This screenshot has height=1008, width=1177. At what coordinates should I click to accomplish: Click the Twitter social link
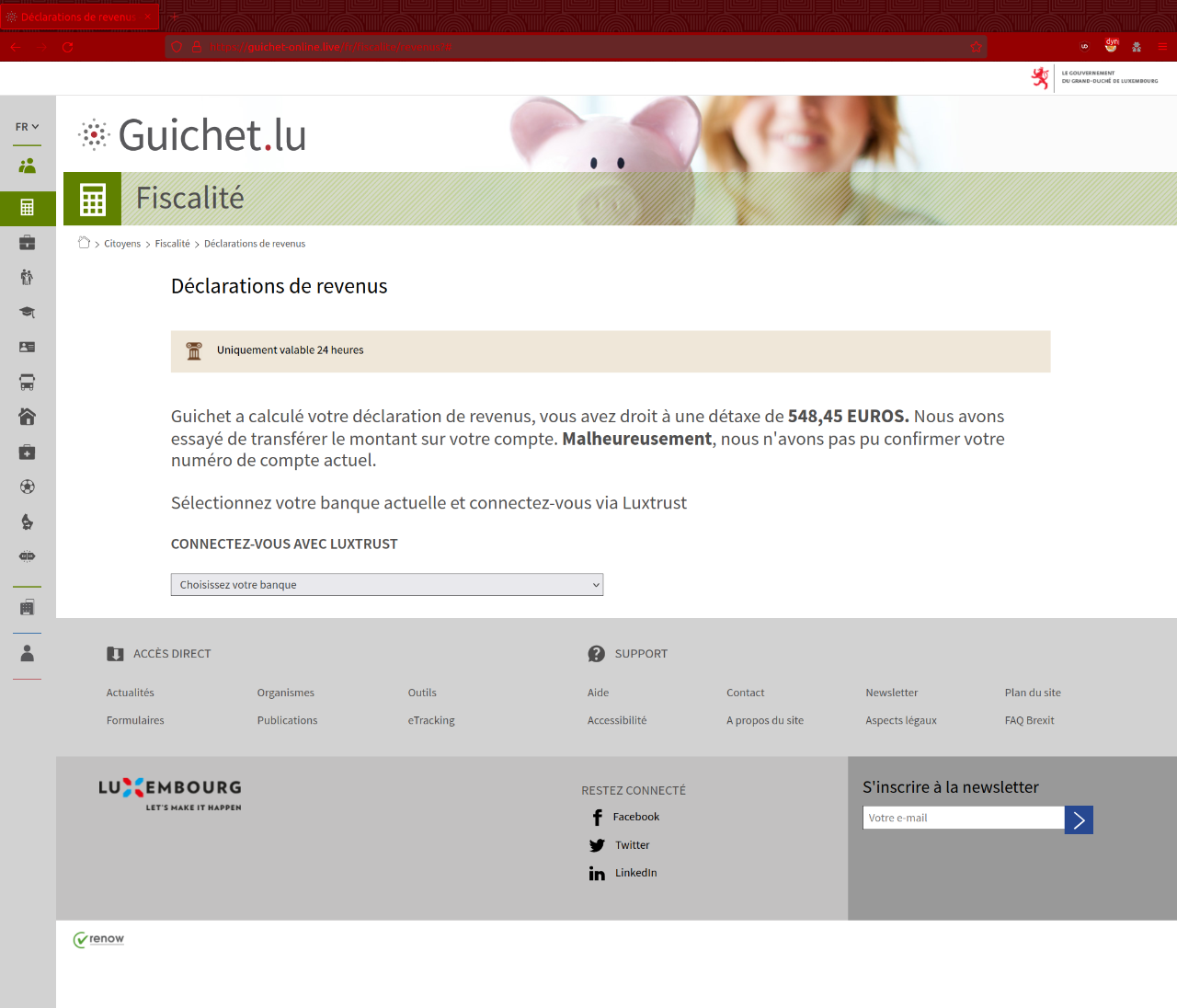[x=632, y=845]
